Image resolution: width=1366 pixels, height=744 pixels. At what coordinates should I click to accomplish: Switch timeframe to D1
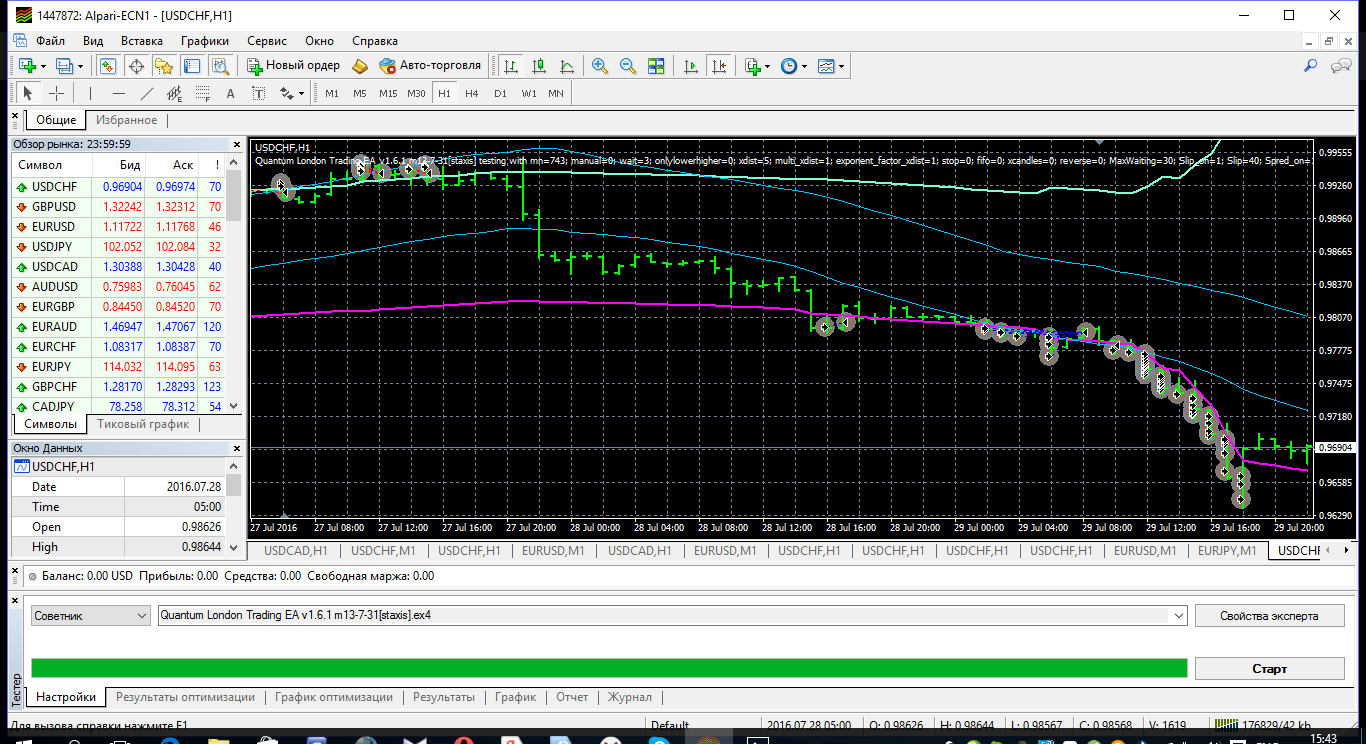(x=500, y=93)
